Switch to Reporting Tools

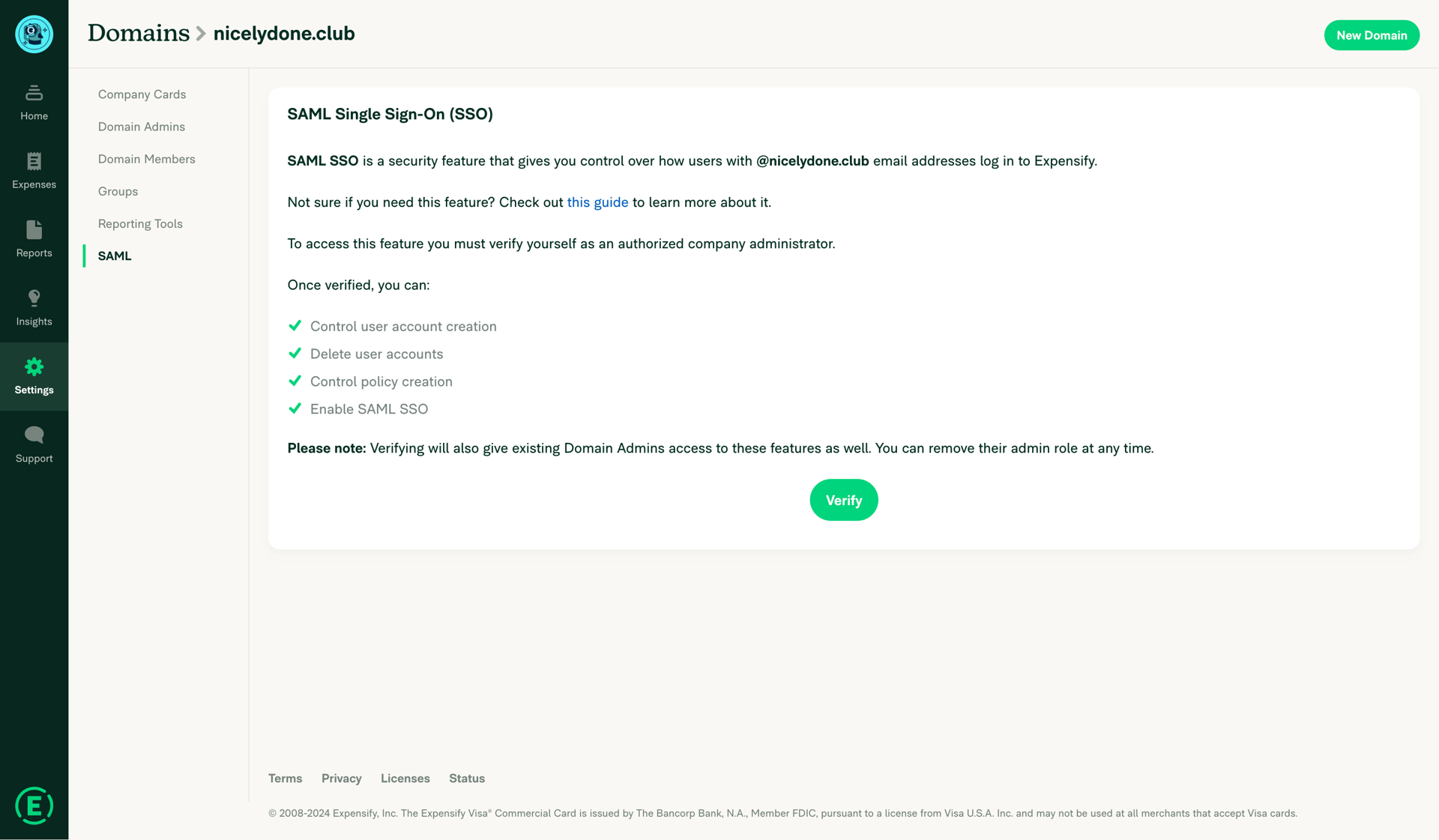(140, 223)
